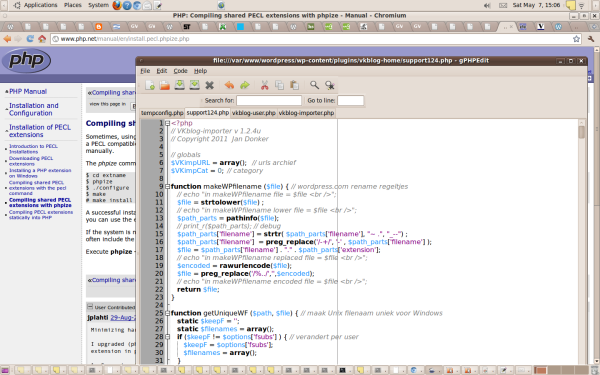Save the file with the Save icon
Screen dimensions: 600x375
[179, 85]
